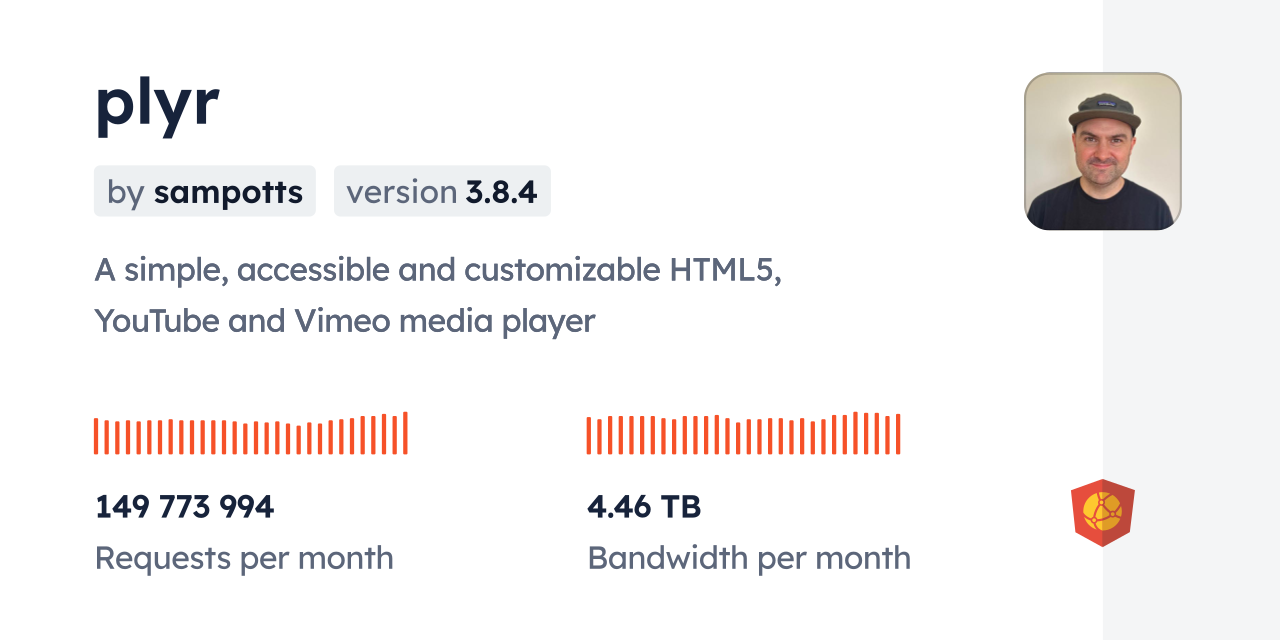
Task: Click the 'Bandwidth per month' label
Action: (x=749, y=558)
